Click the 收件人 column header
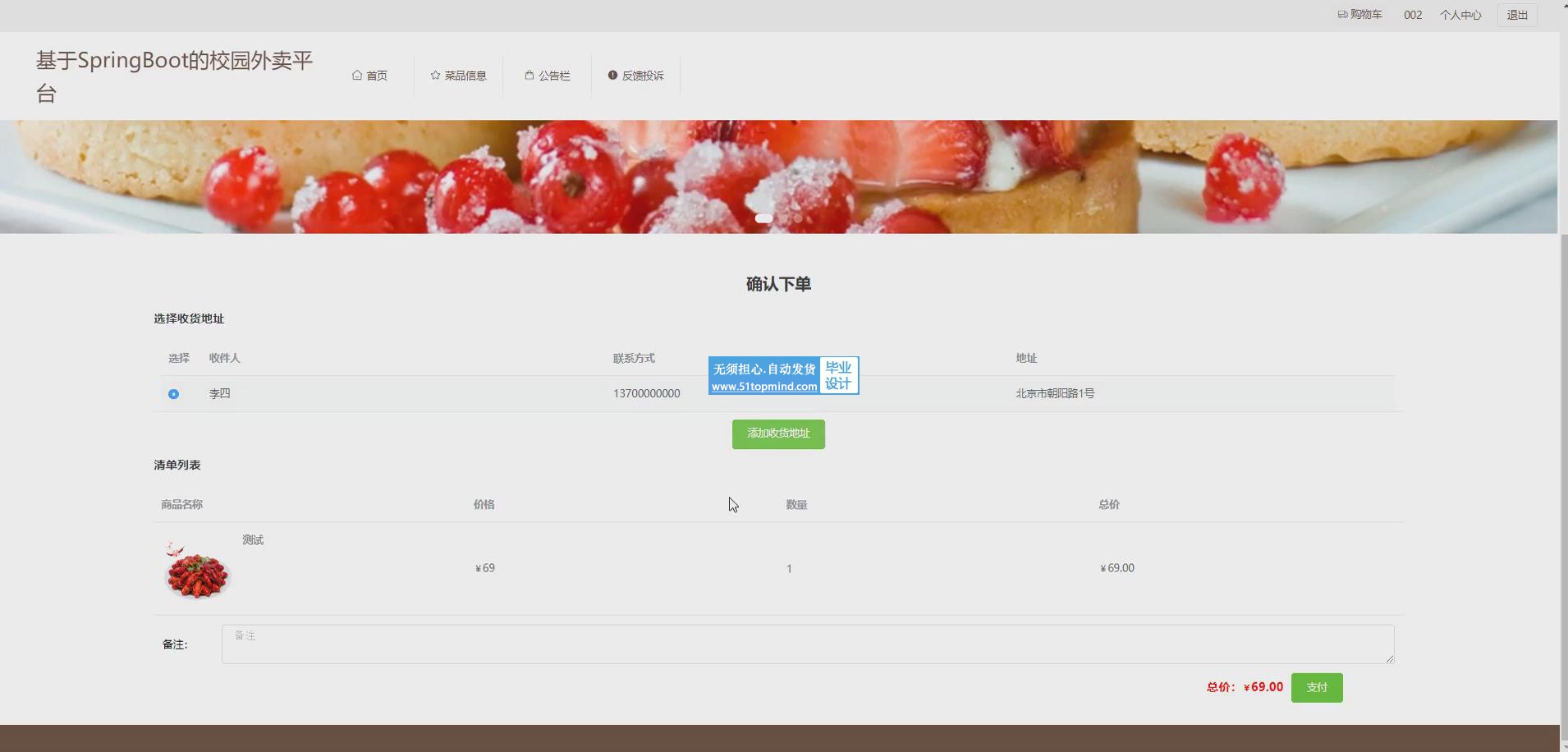 224,358
